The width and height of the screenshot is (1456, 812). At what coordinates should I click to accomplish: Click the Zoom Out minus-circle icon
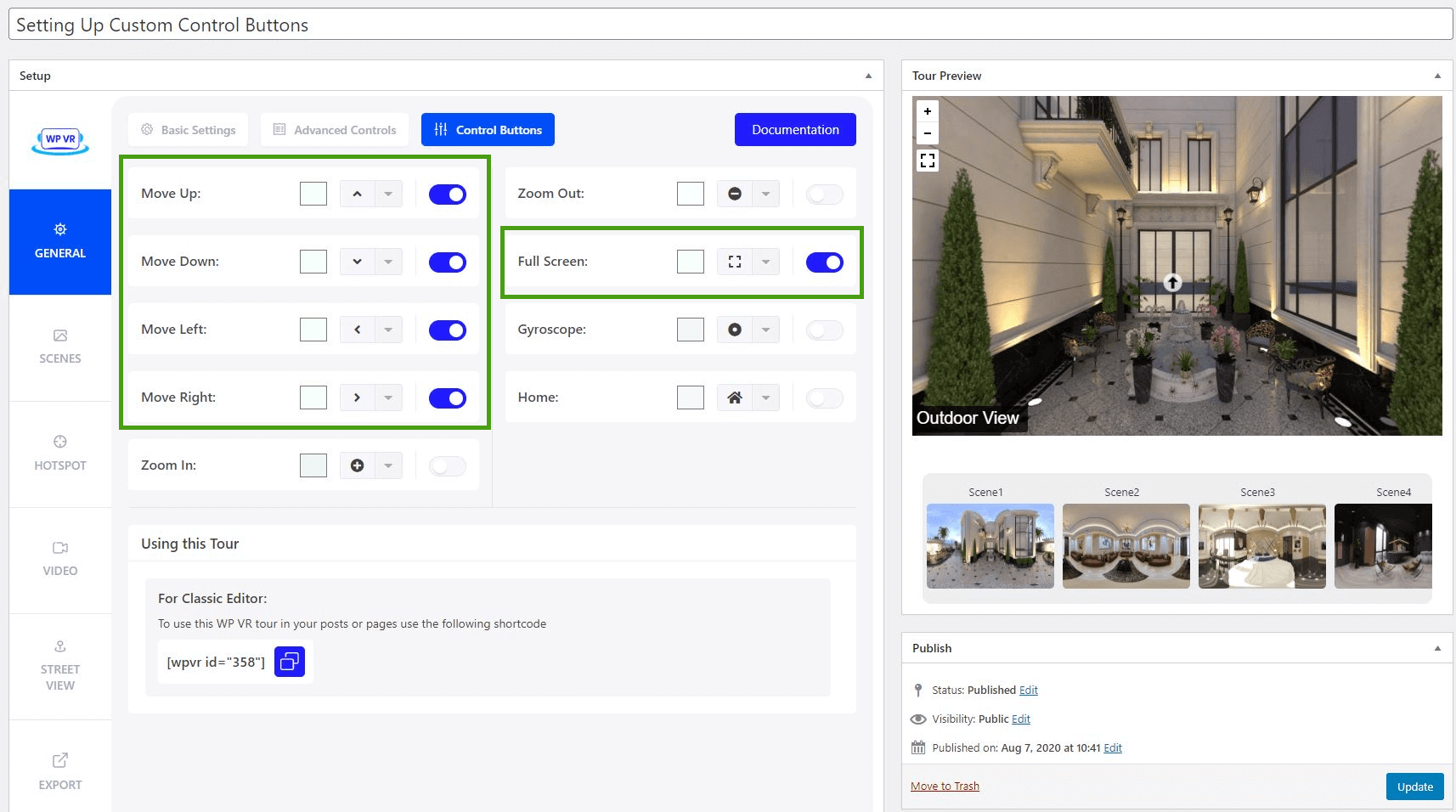(735, 194)
